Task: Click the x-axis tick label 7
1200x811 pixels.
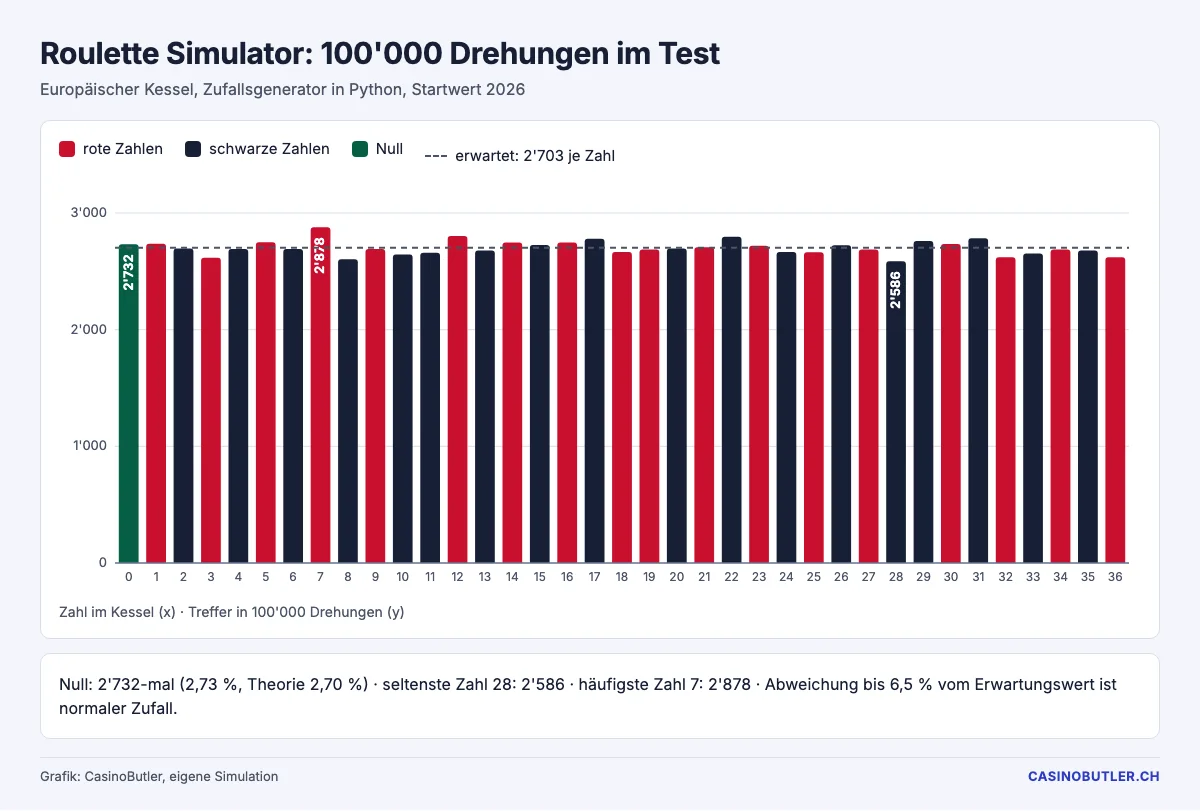Action: coord(320,577)
